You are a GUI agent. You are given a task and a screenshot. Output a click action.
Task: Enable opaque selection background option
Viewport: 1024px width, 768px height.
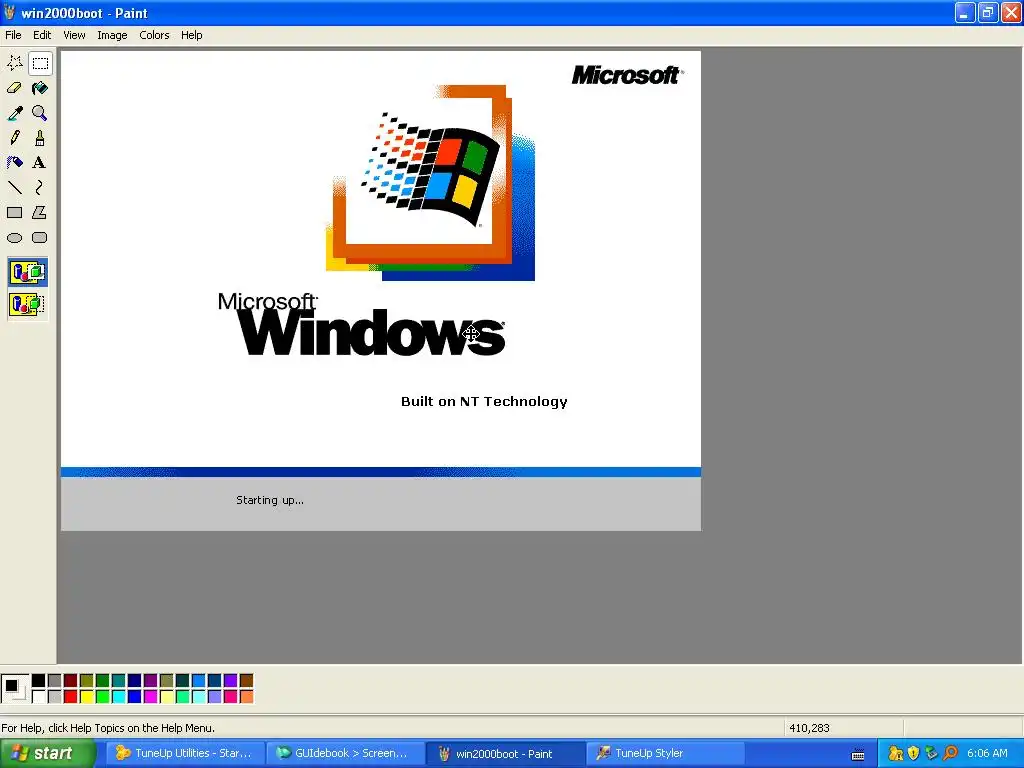27,272
